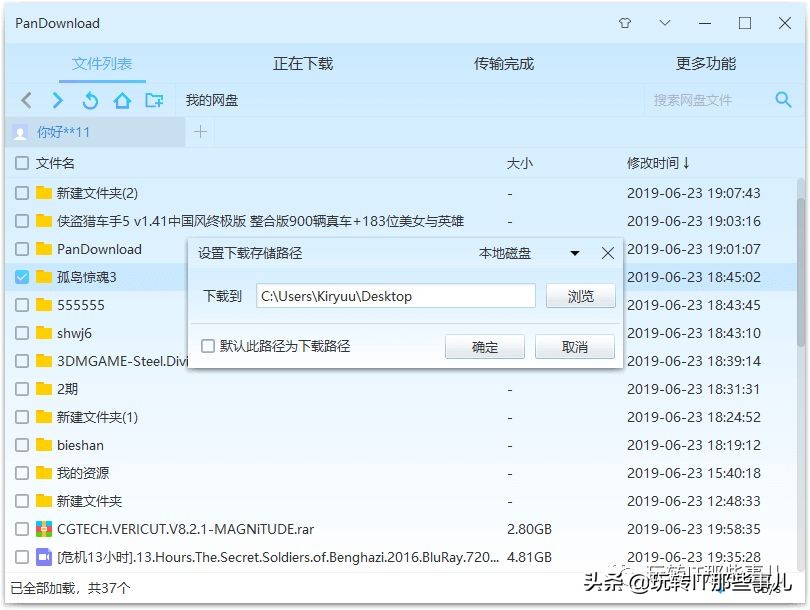This screenshot has width=810, height=610.
Task: Click the user avatar icon on the account tab
Action: 20,131
